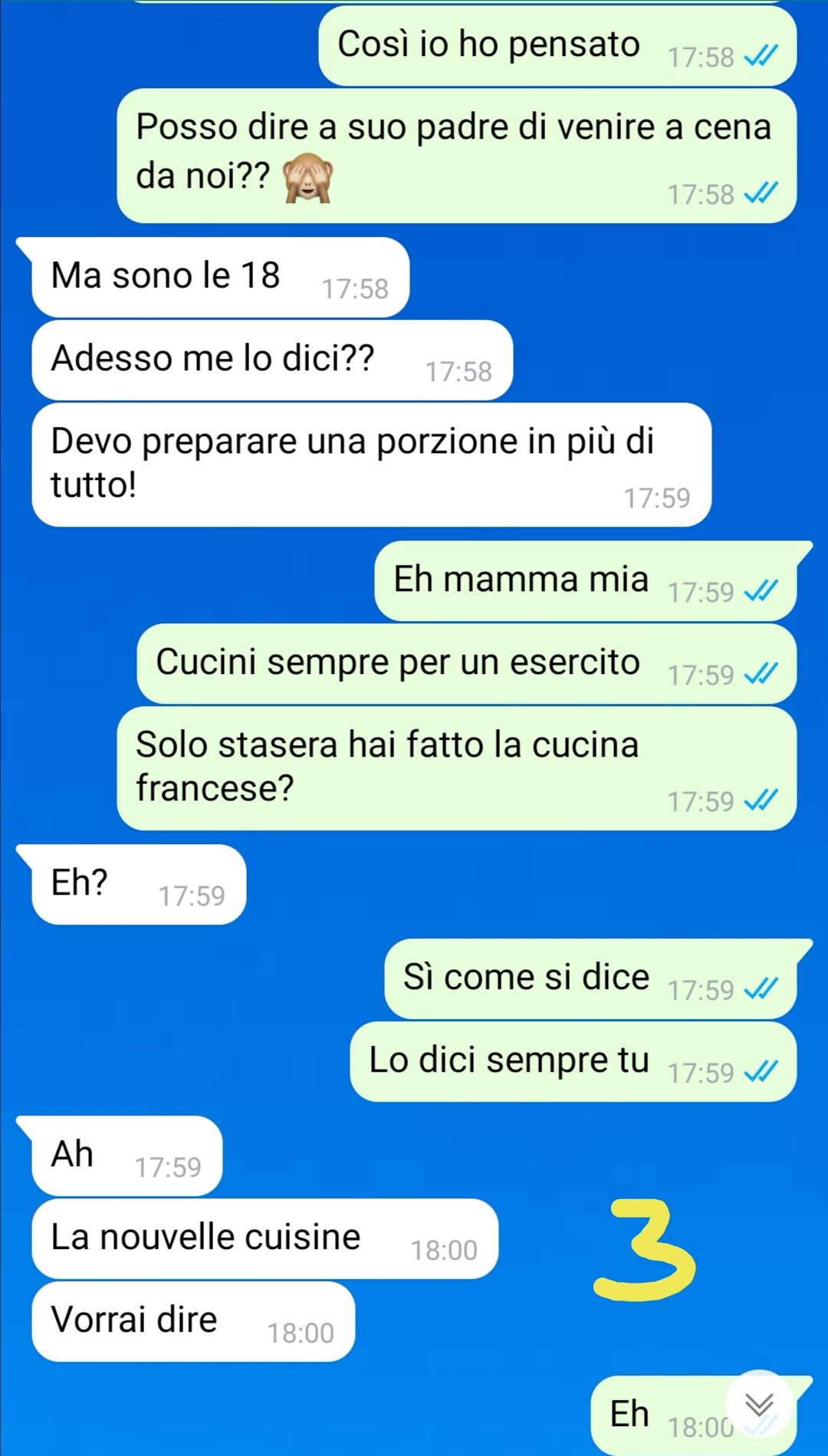Tap the read ticks on 'Cucini sempre per un esercito'
The height and width of the screenshot is (1456, 828).
coord(761,674)
